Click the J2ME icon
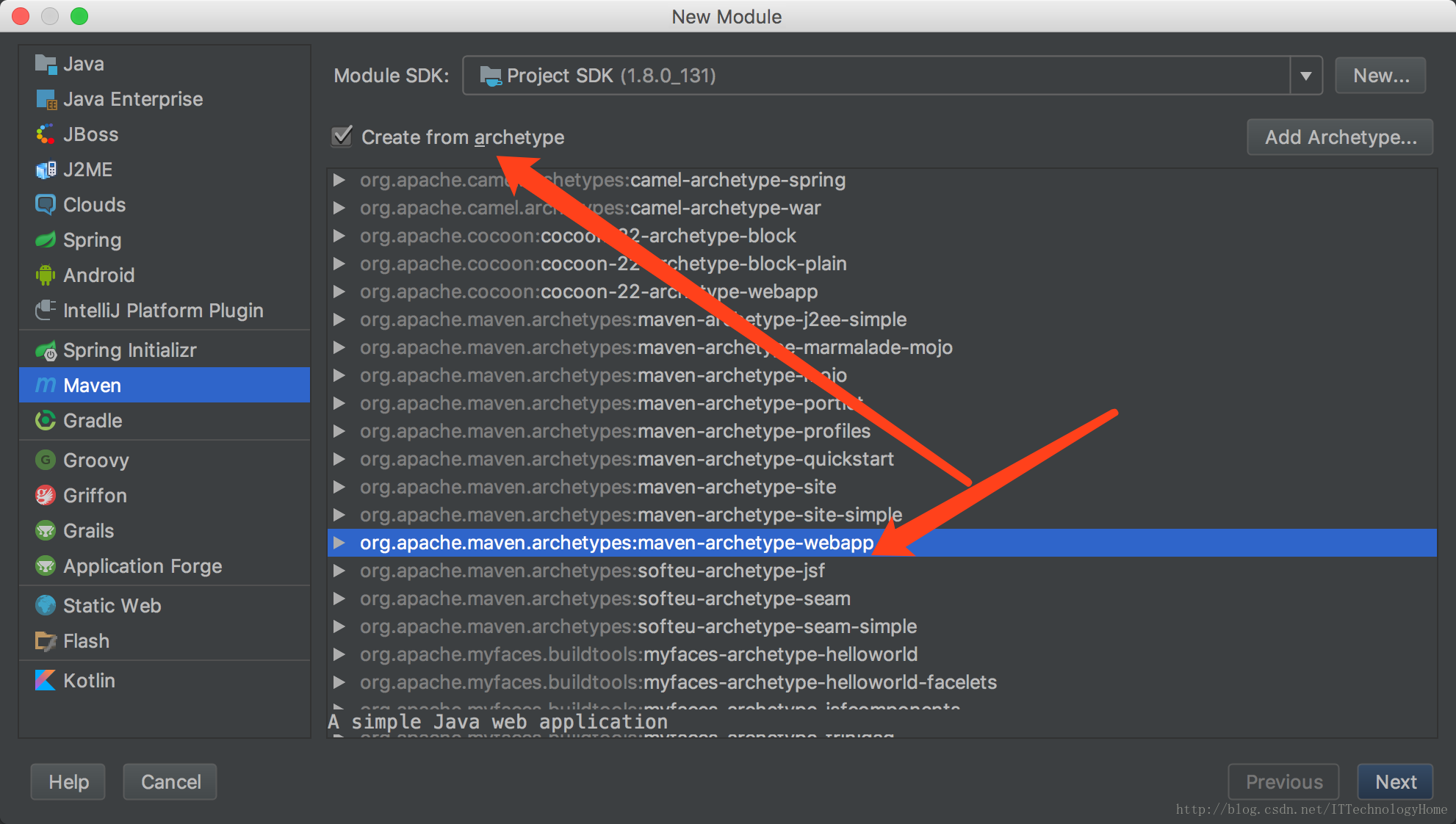Image resolution: width=1456 pixels, height=824 pixels. click(46, 170)
